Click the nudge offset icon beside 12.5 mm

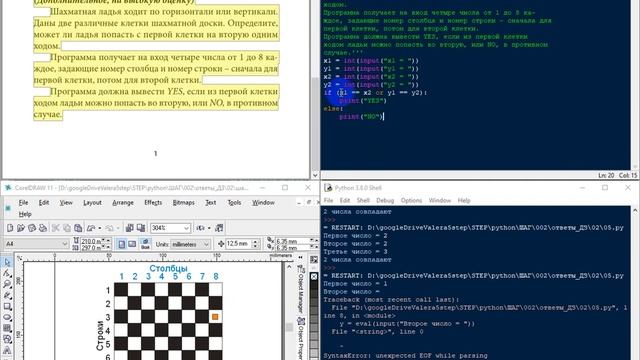tap(221, 244)
